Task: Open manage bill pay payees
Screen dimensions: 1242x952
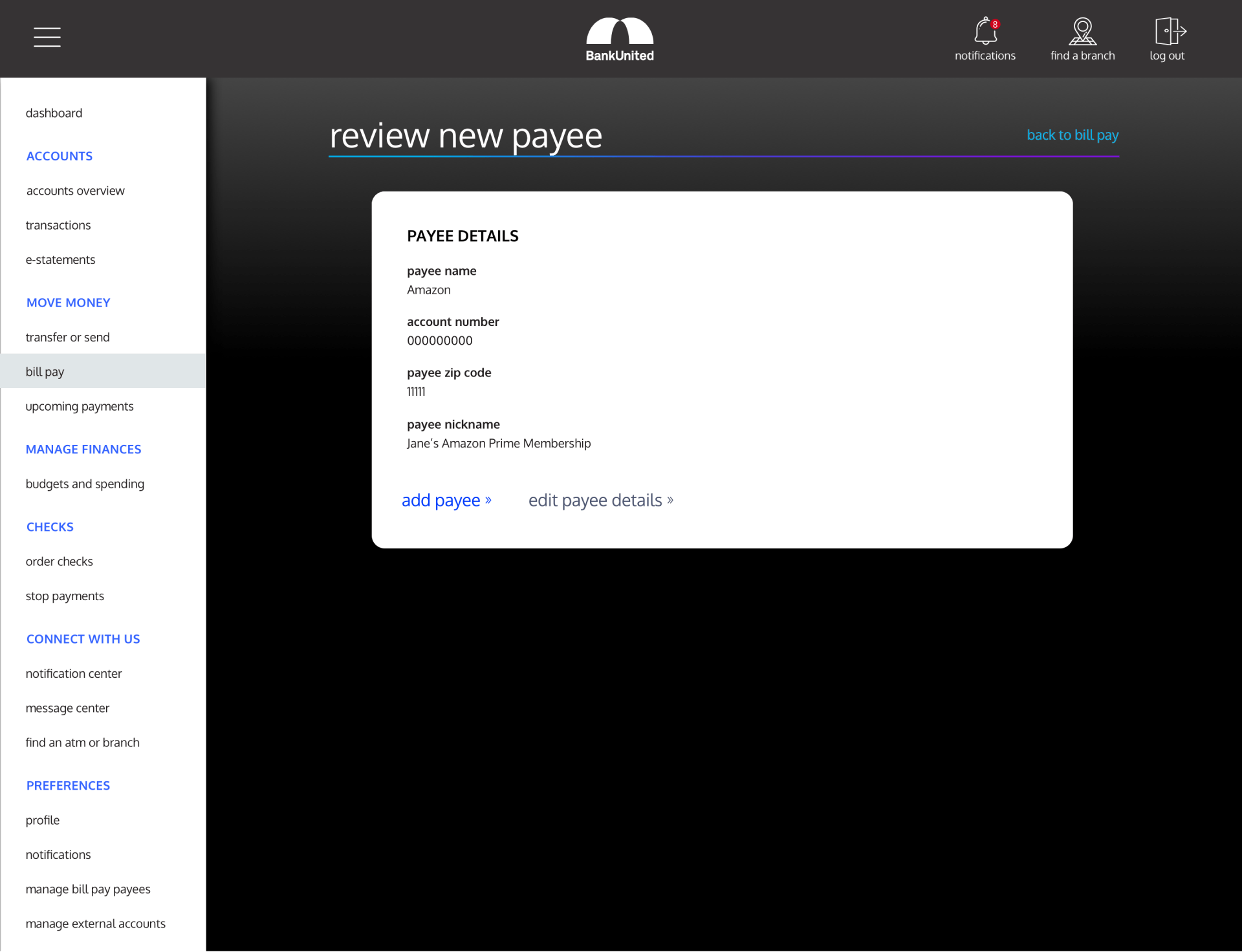Action: pyautogui.click(x=88, y=889)
